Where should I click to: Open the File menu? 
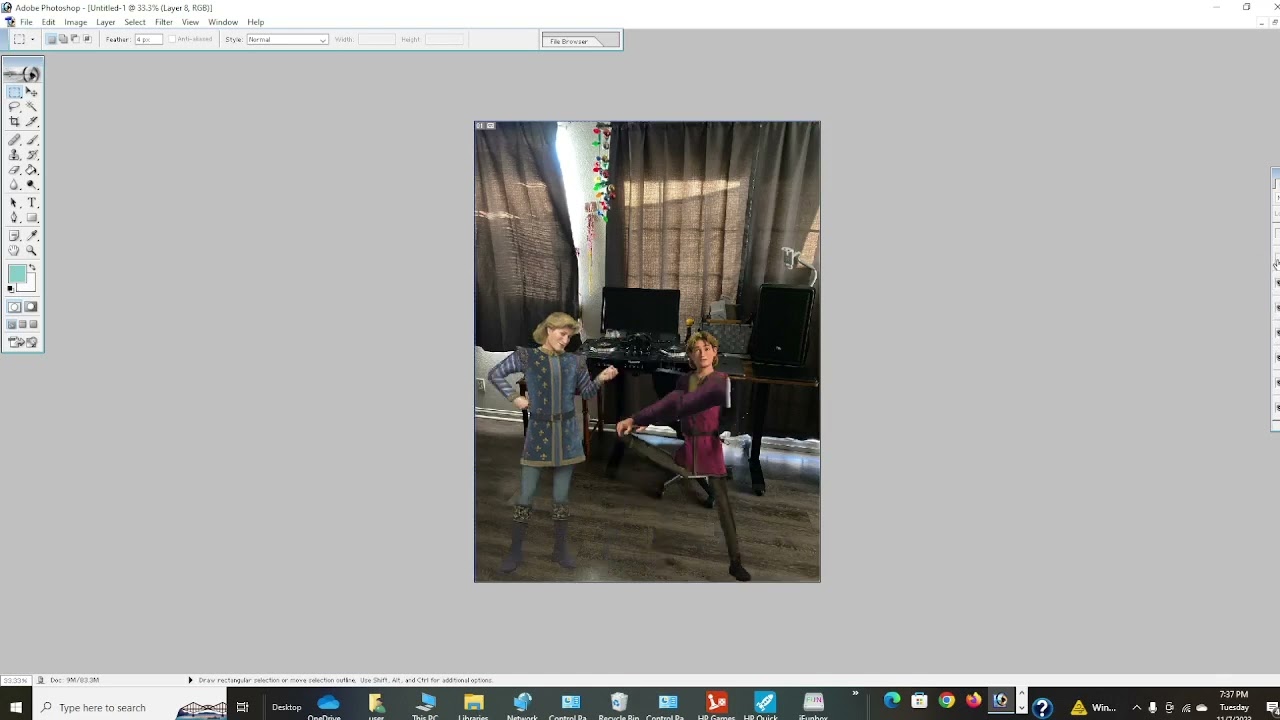26,22
